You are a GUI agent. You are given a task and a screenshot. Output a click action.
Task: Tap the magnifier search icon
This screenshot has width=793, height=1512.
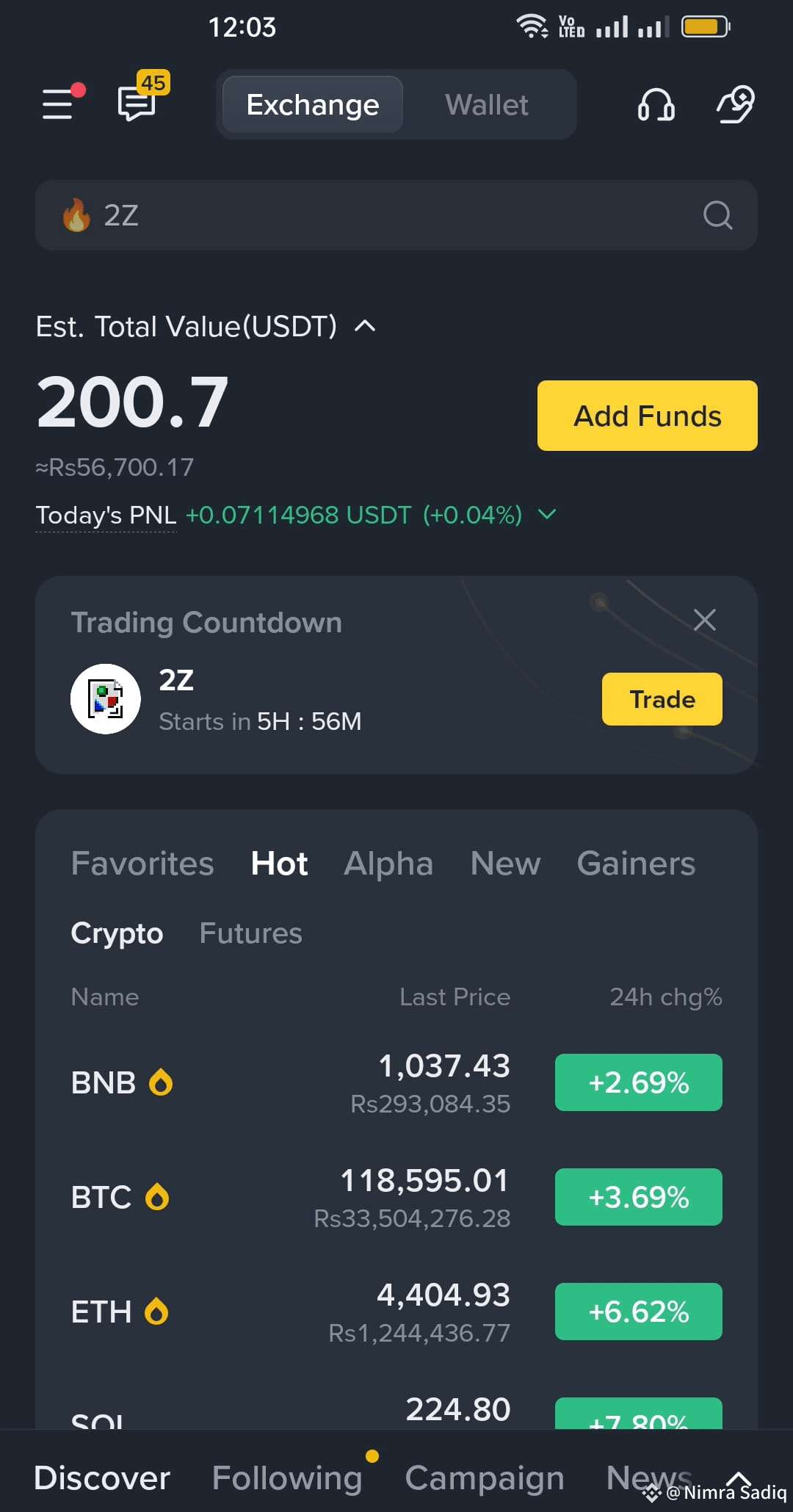click(x=717, y=216)
